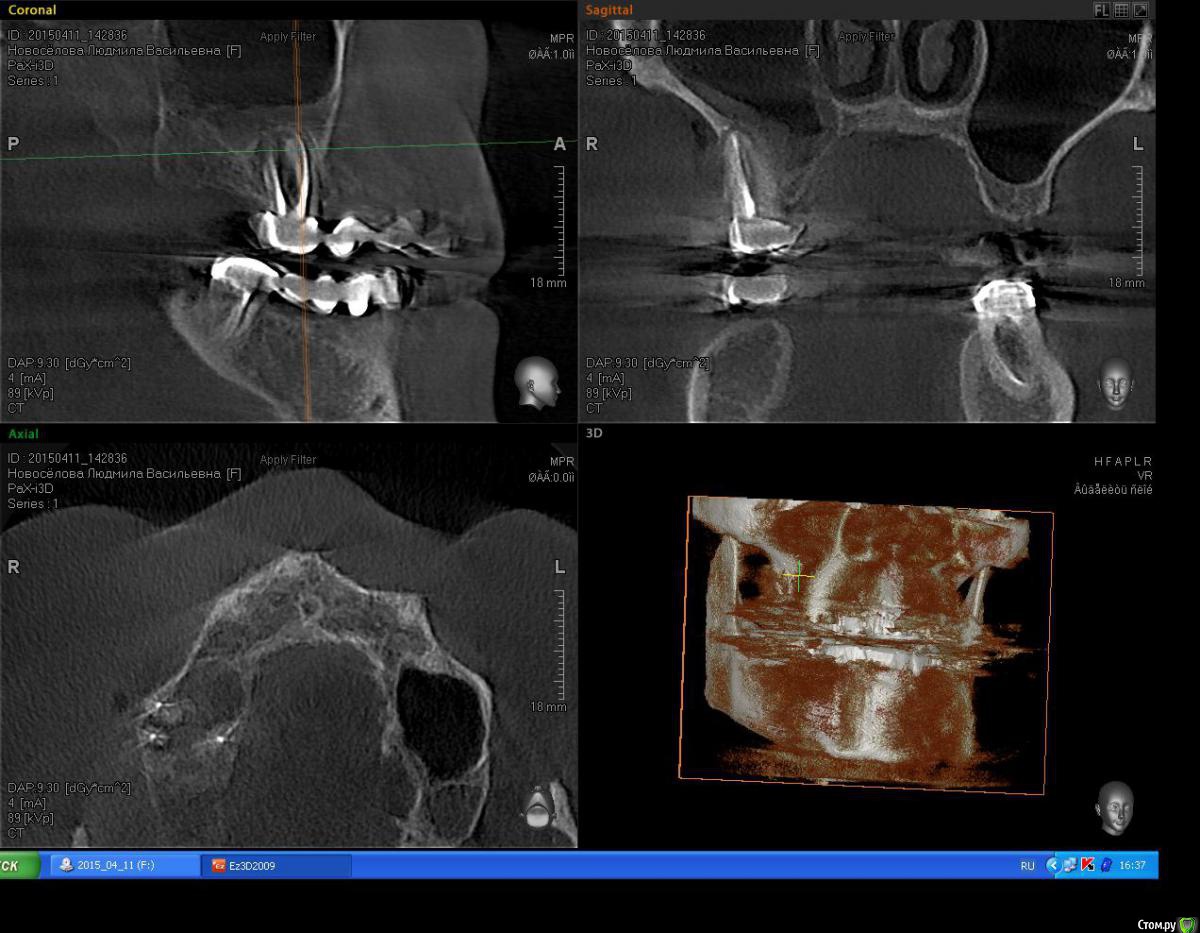Click the head orientation icon in Sagittal view
Screen dimensions: 1200x933
pos(1115,382)
